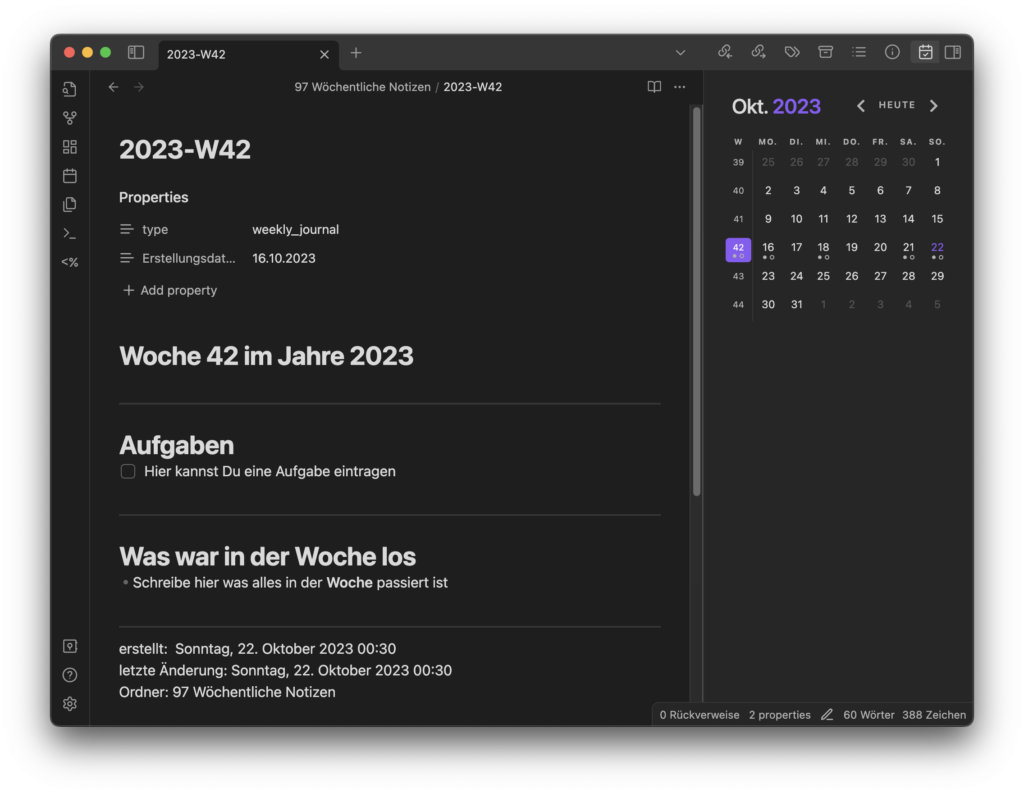Open October 31 in calendar
1024x793 pixels.
tap(796, 304)
